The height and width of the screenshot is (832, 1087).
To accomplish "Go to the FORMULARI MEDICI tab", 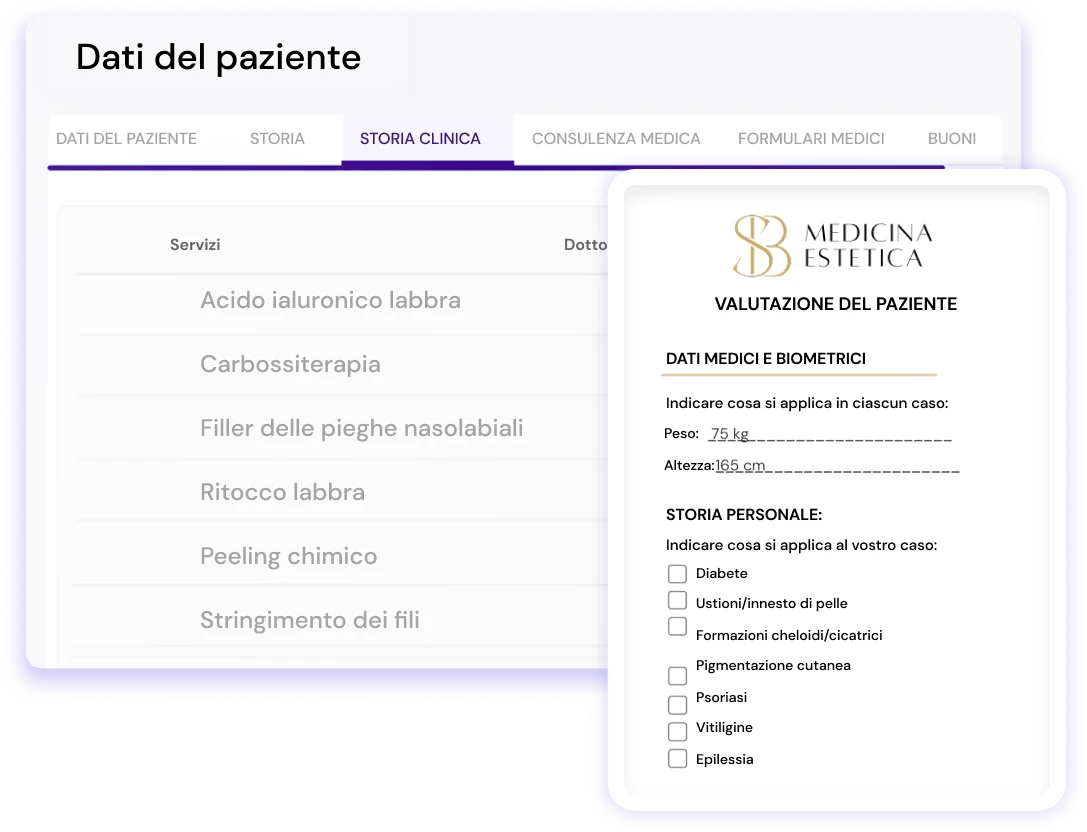I will tap(811, 139).
